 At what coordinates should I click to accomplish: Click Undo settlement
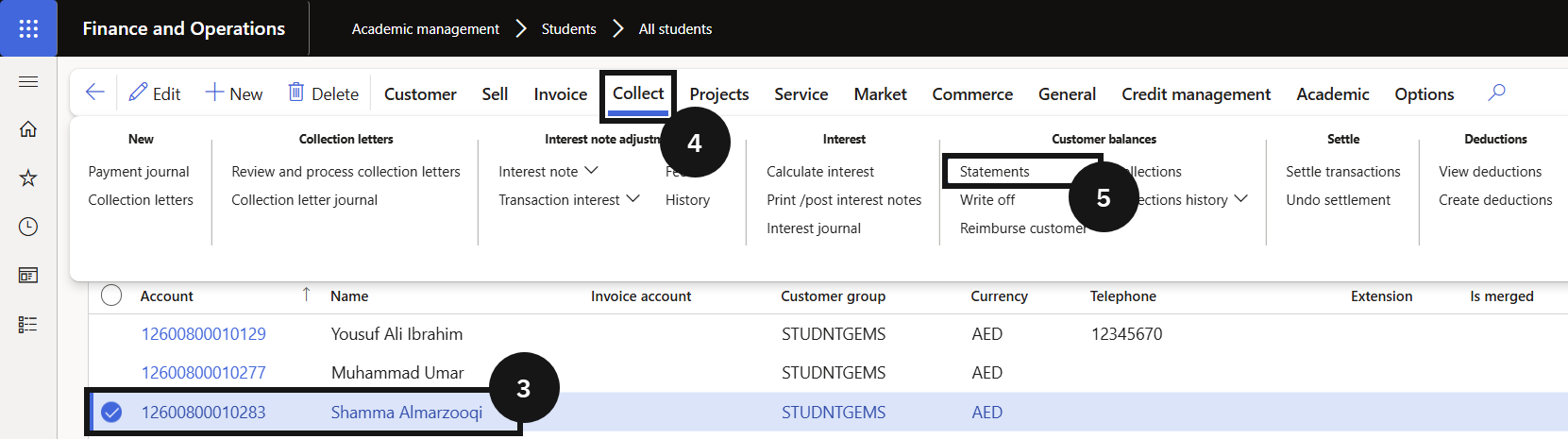1338,200
